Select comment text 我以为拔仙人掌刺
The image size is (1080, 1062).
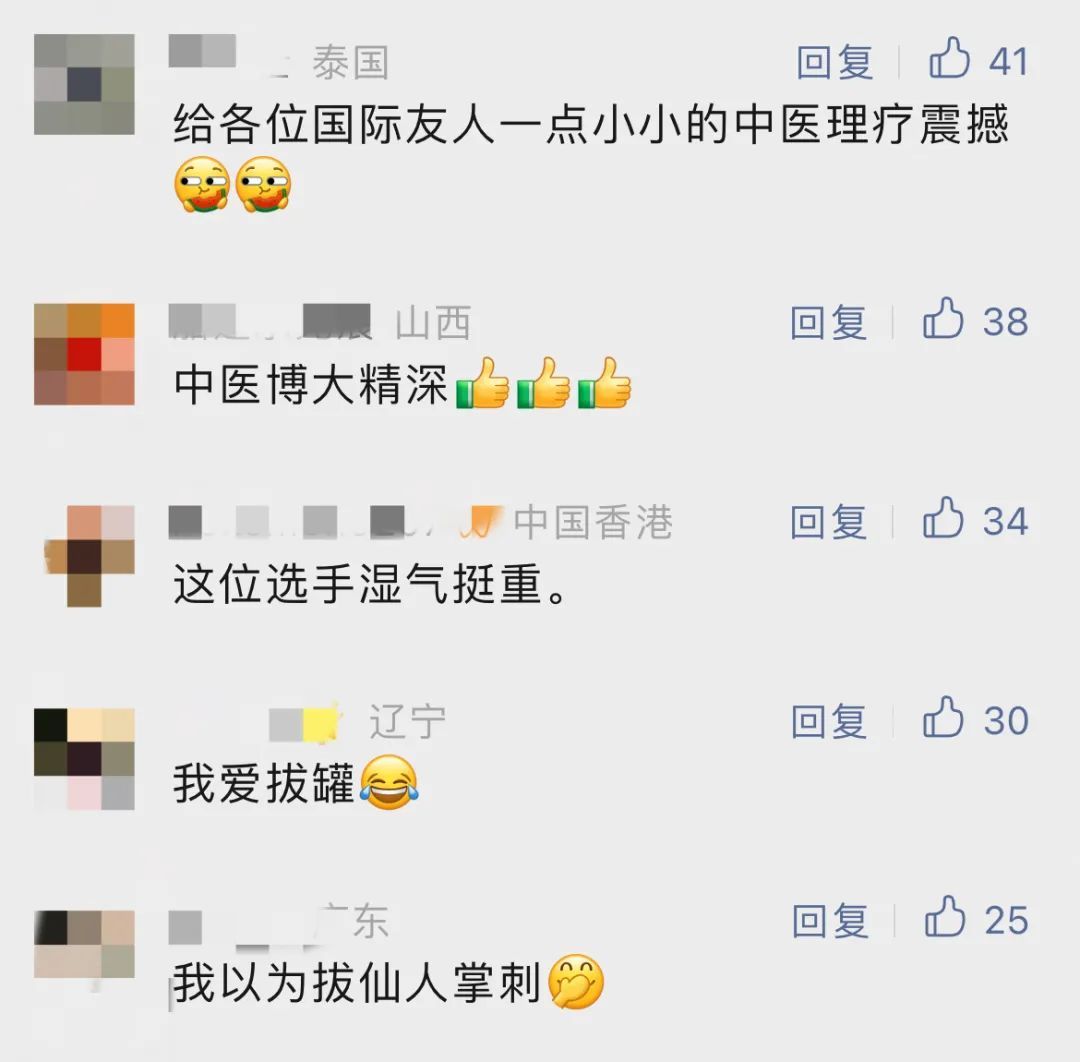click(357, 983)
